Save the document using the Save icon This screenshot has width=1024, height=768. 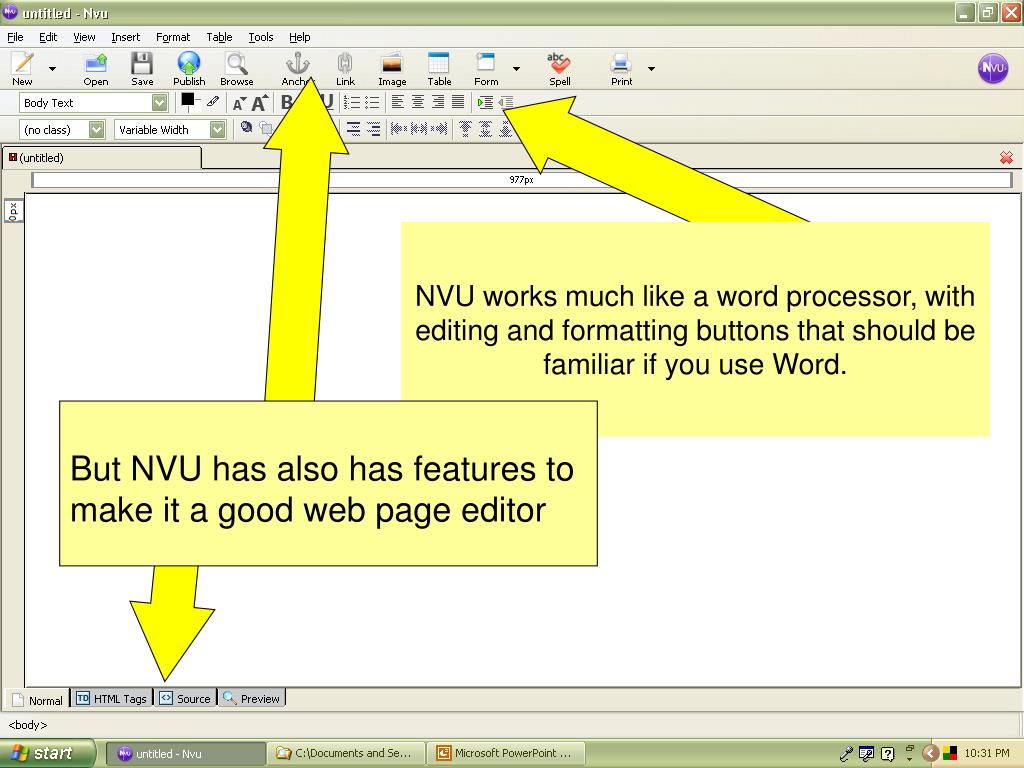point(142,69)
